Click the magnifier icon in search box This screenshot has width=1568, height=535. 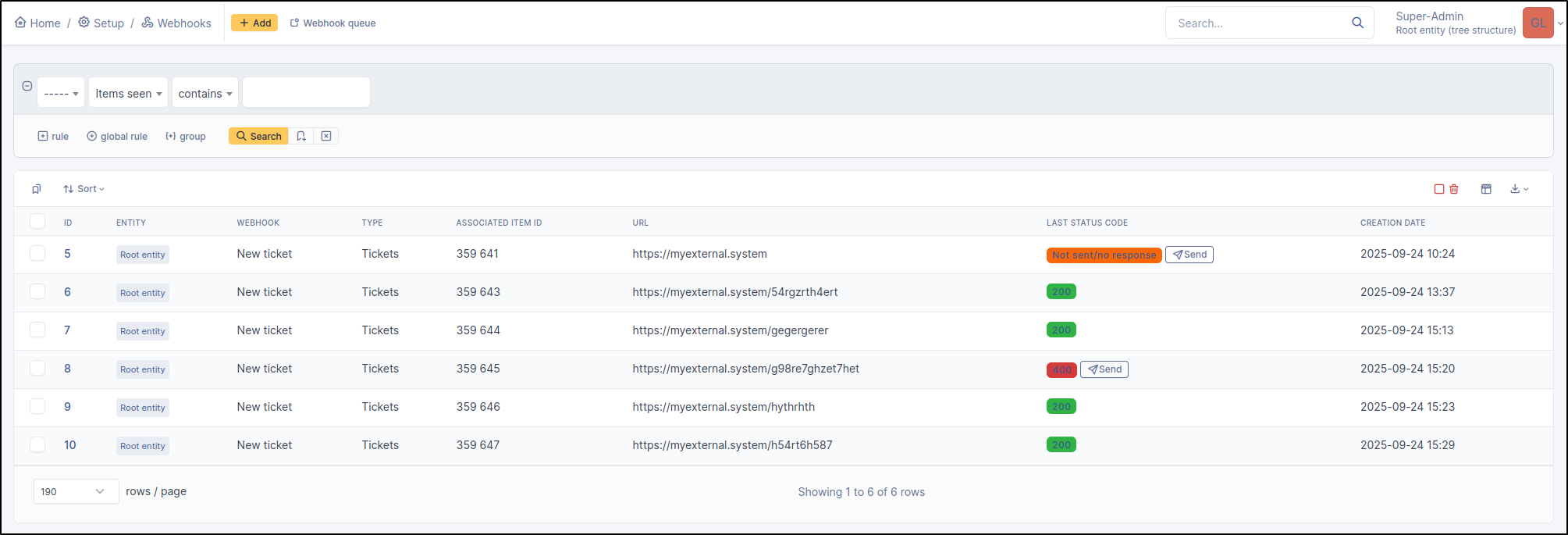tap(1357, 23)
